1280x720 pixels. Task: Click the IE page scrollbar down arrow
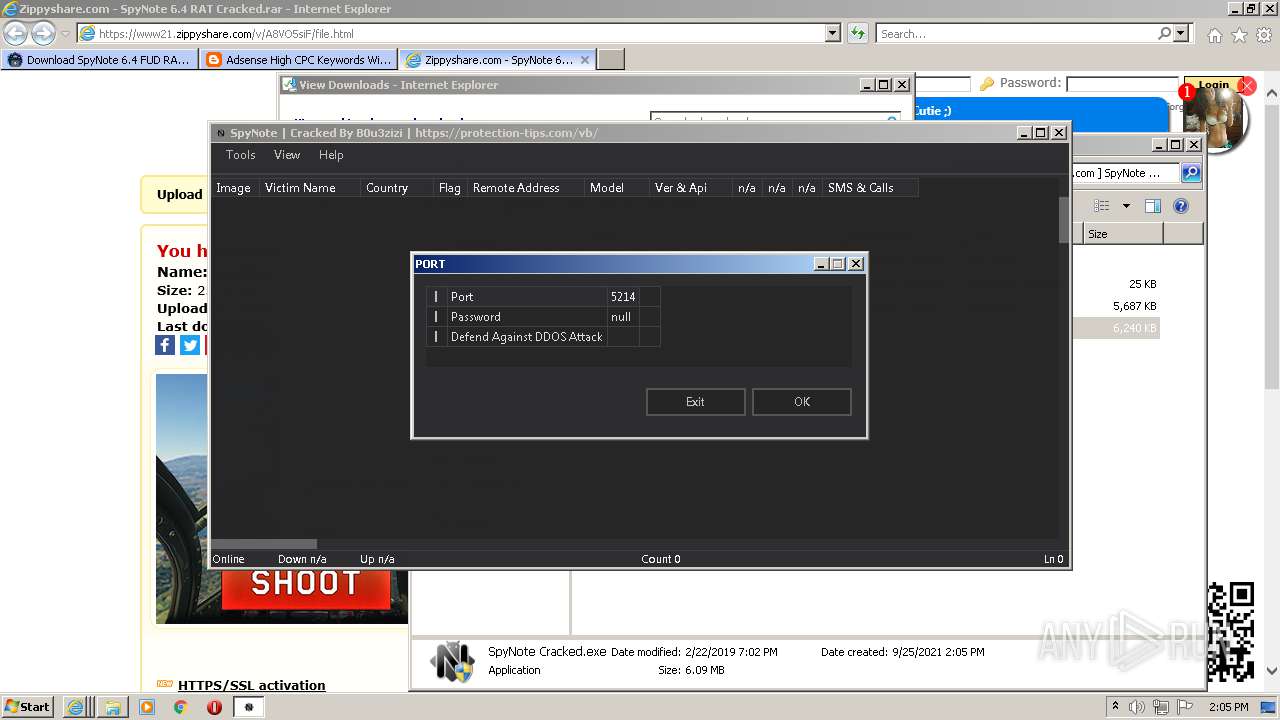1272,671
